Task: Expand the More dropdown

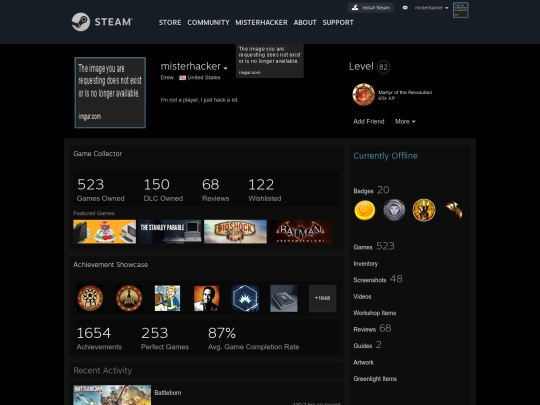Action: [x=405, y=122]
